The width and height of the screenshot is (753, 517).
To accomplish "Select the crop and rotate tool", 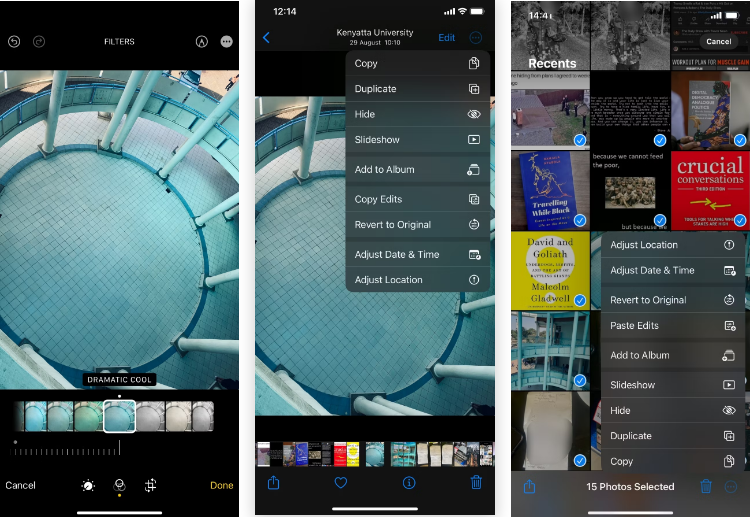I will pyautogui.click(x=150, y=485).
